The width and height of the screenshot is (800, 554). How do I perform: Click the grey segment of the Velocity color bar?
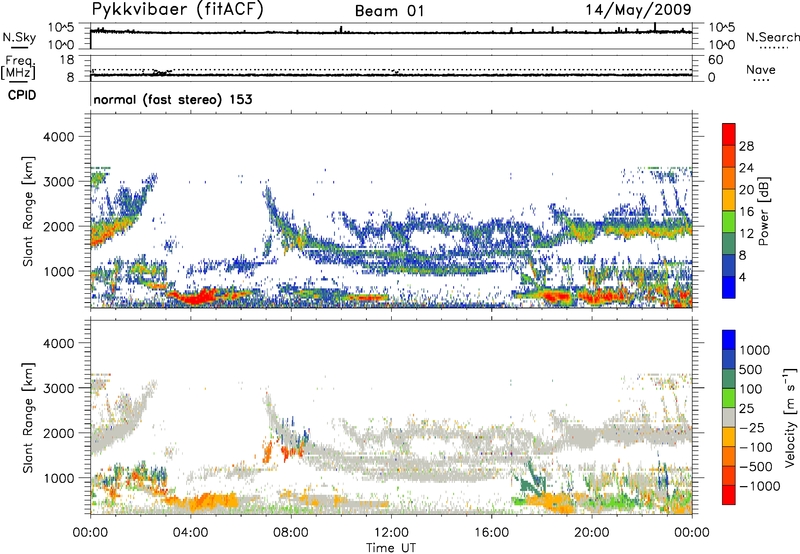click(x=729, y=418)
